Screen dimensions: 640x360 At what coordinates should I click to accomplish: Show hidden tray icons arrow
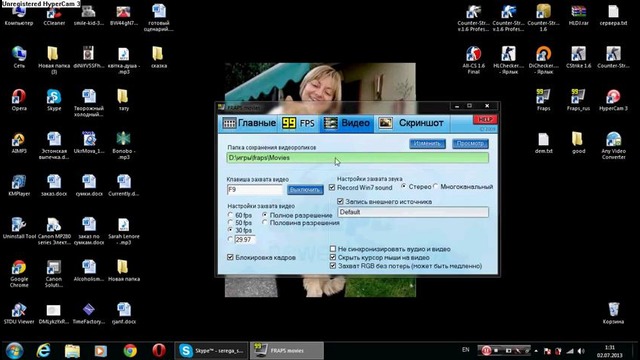536,351
